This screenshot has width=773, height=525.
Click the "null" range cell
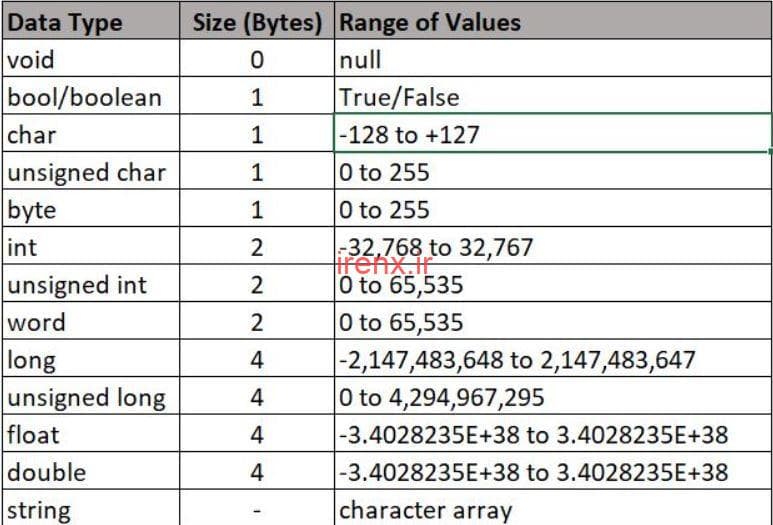[360, 60]
